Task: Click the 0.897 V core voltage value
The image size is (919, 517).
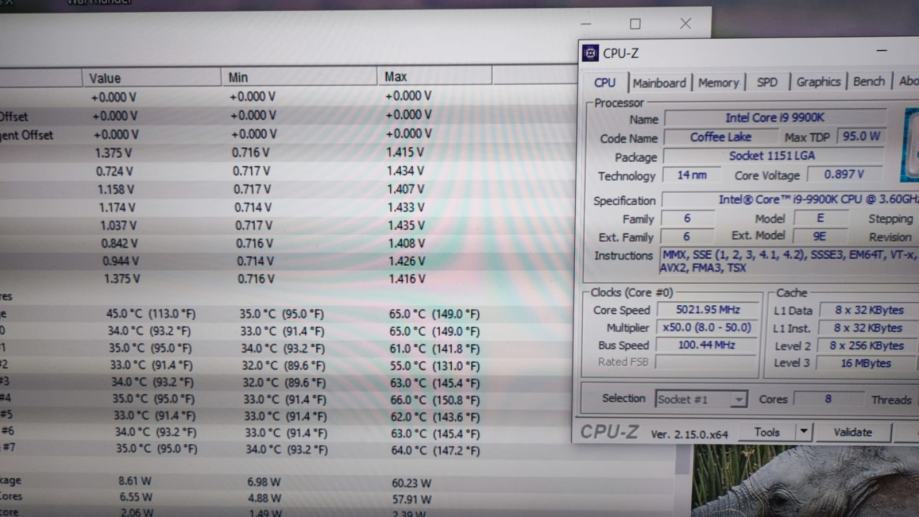Action: (843, 174)
